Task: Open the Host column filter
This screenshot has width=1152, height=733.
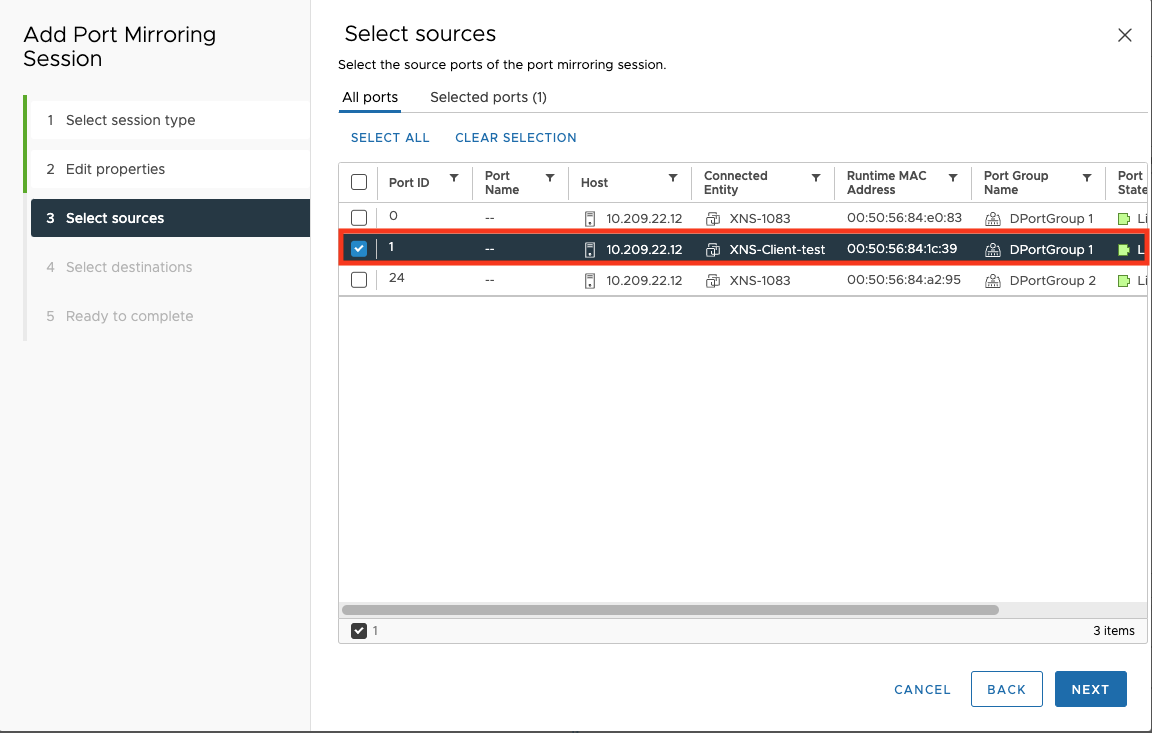Action: coord(673,178)
